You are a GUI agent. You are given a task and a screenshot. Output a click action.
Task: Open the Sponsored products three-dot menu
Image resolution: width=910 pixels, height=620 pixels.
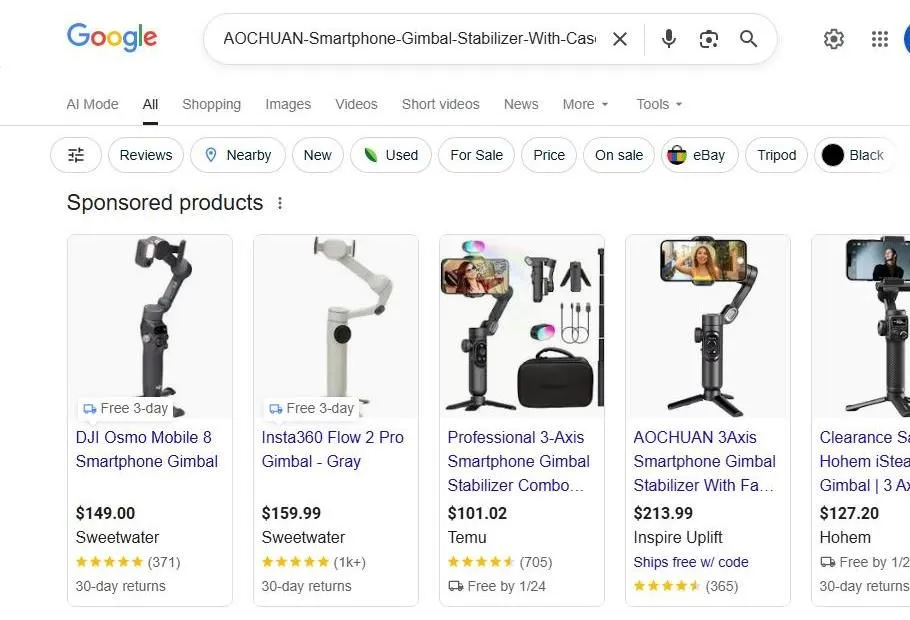(280, 202)
